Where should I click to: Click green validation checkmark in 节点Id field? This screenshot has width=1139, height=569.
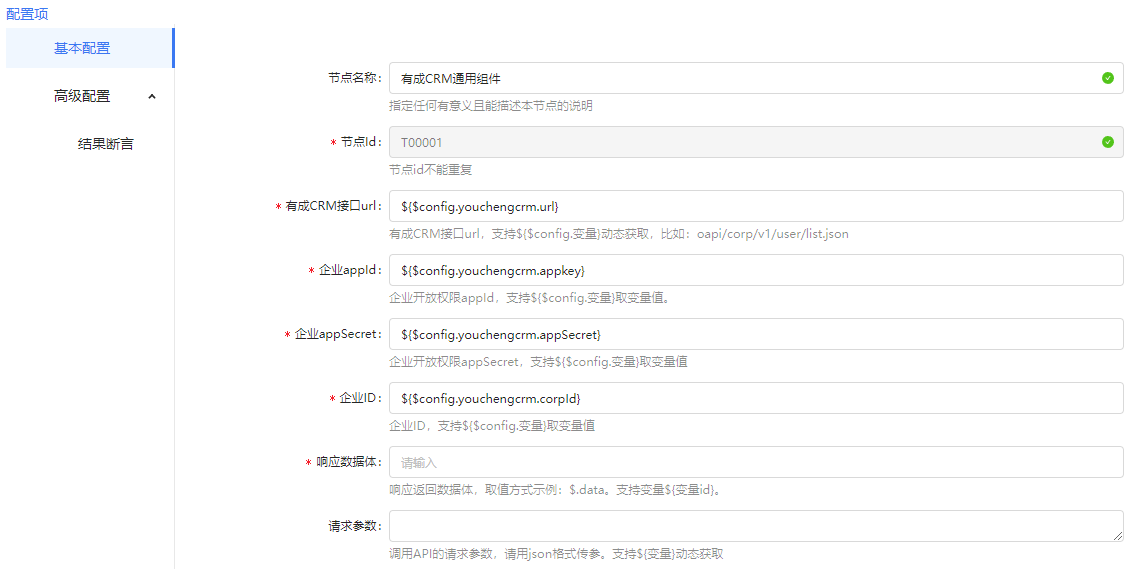[1107, 142]
